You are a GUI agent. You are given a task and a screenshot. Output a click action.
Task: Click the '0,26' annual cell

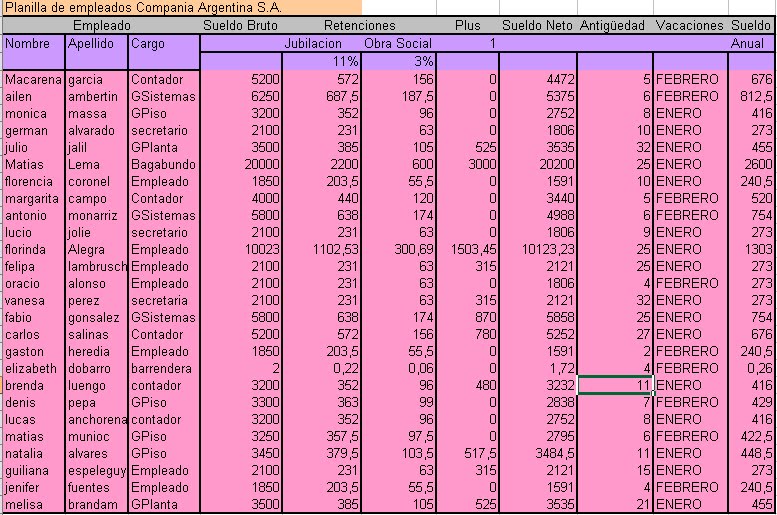[752, 368]
